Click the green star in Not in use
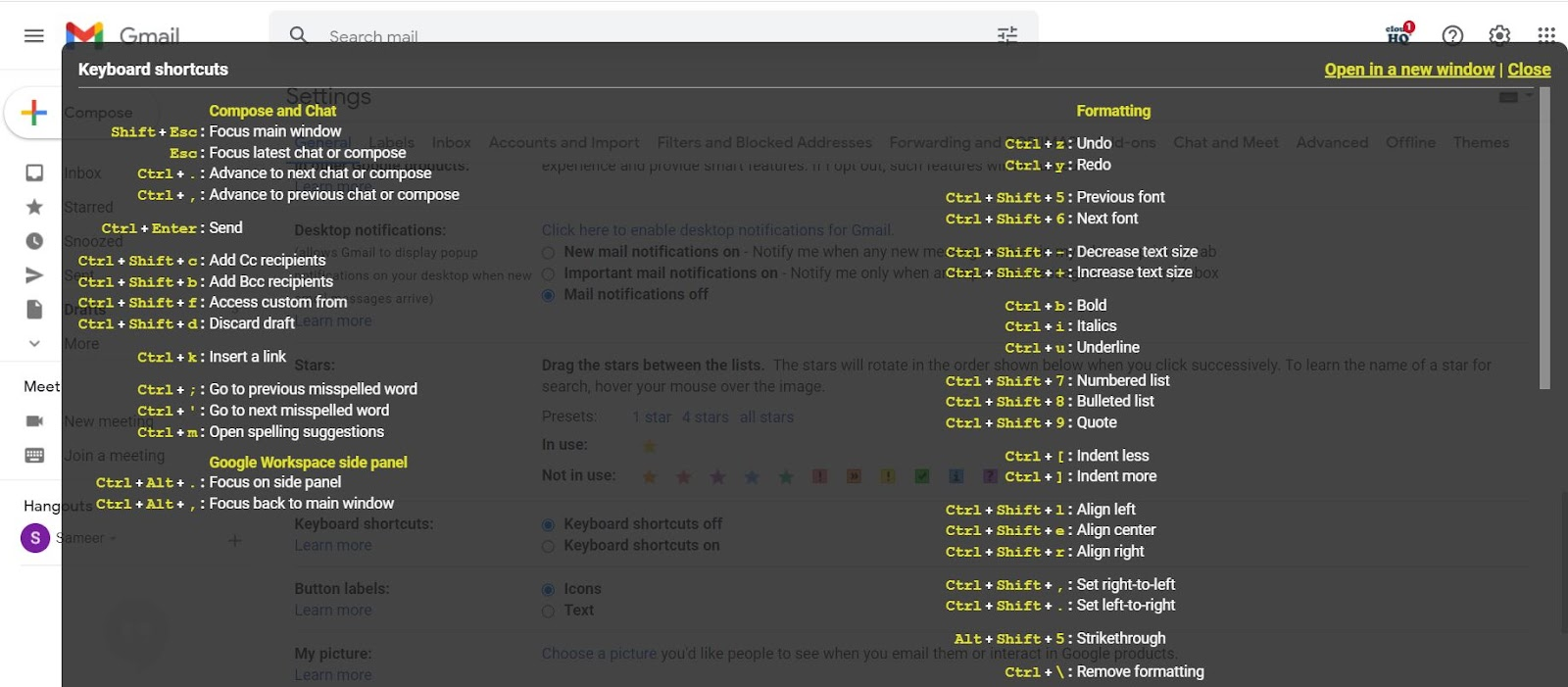 [786, 477]
